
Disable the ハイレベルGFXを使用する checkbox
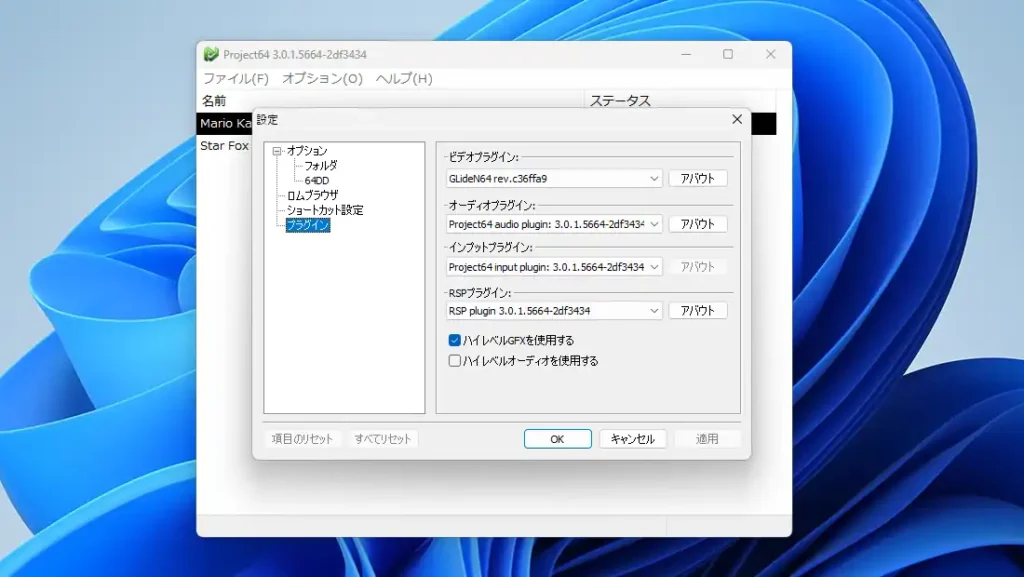(x=452, y=340)
